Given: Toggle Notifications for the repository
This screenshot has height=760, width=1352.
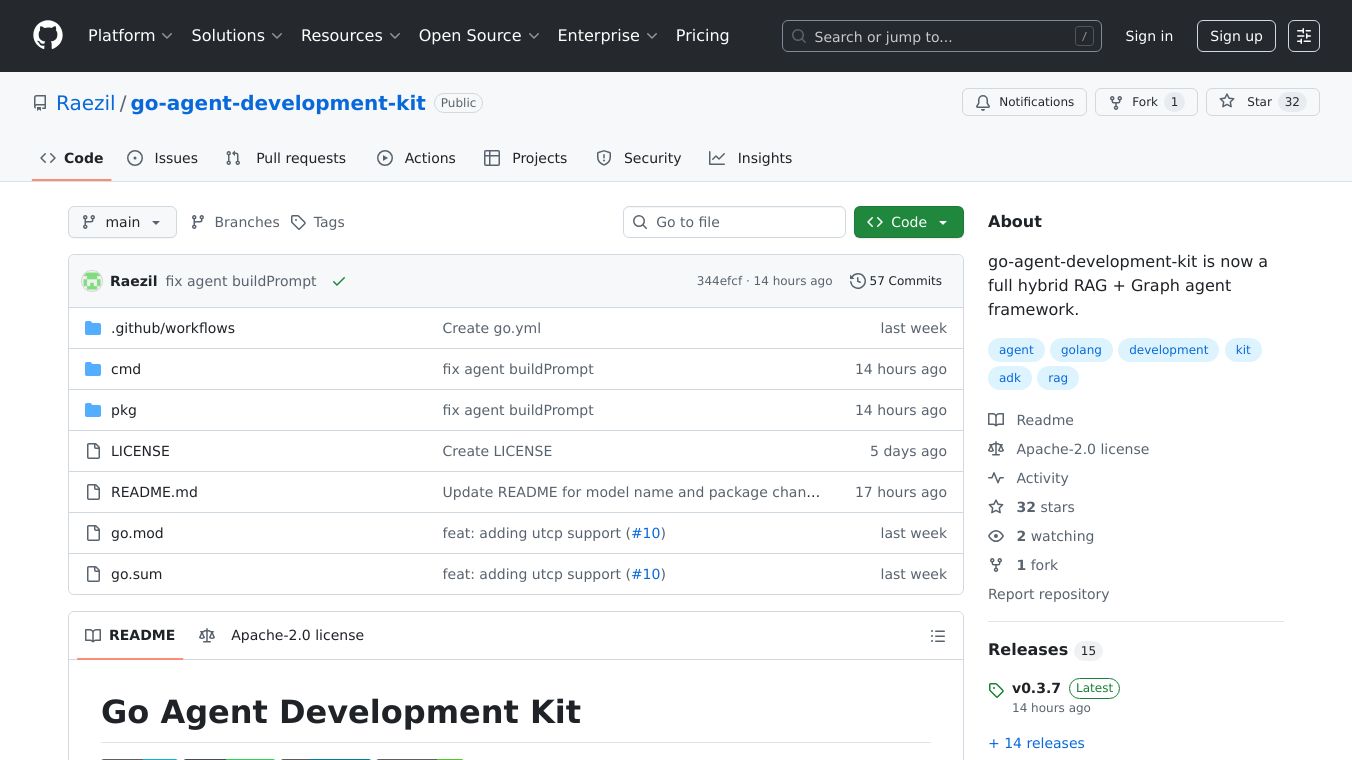Looking at the screenshot, I should [x=1024, y=102].
